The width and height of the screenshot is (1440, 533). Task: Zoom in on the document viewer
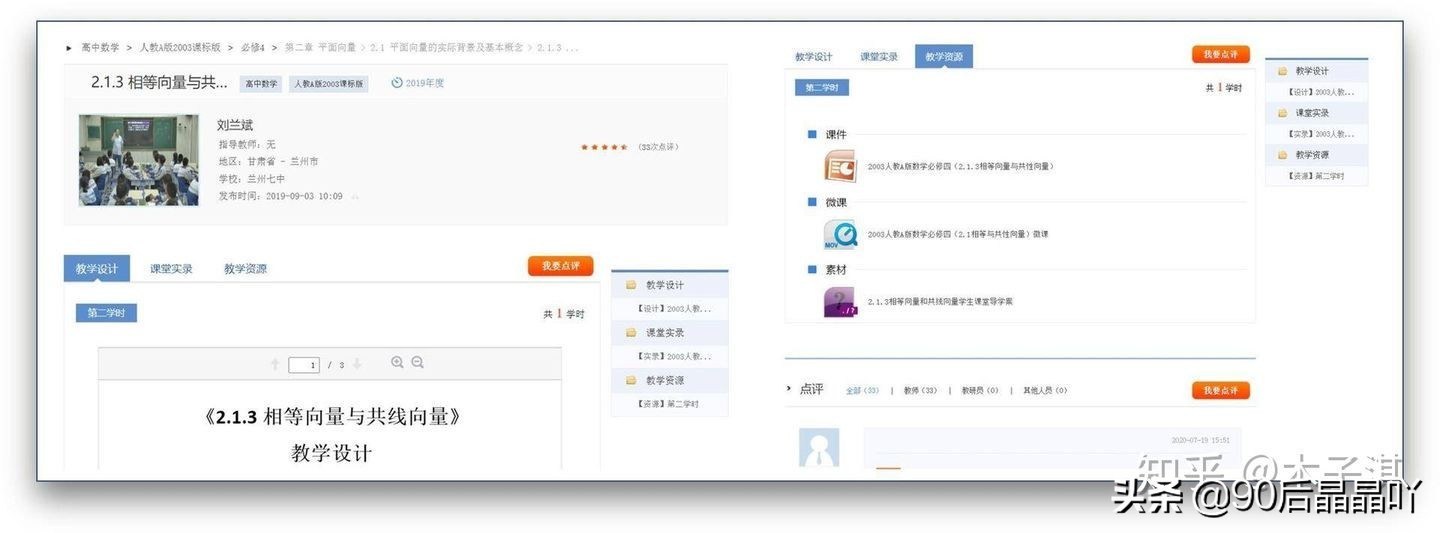[x=397, y=363]
